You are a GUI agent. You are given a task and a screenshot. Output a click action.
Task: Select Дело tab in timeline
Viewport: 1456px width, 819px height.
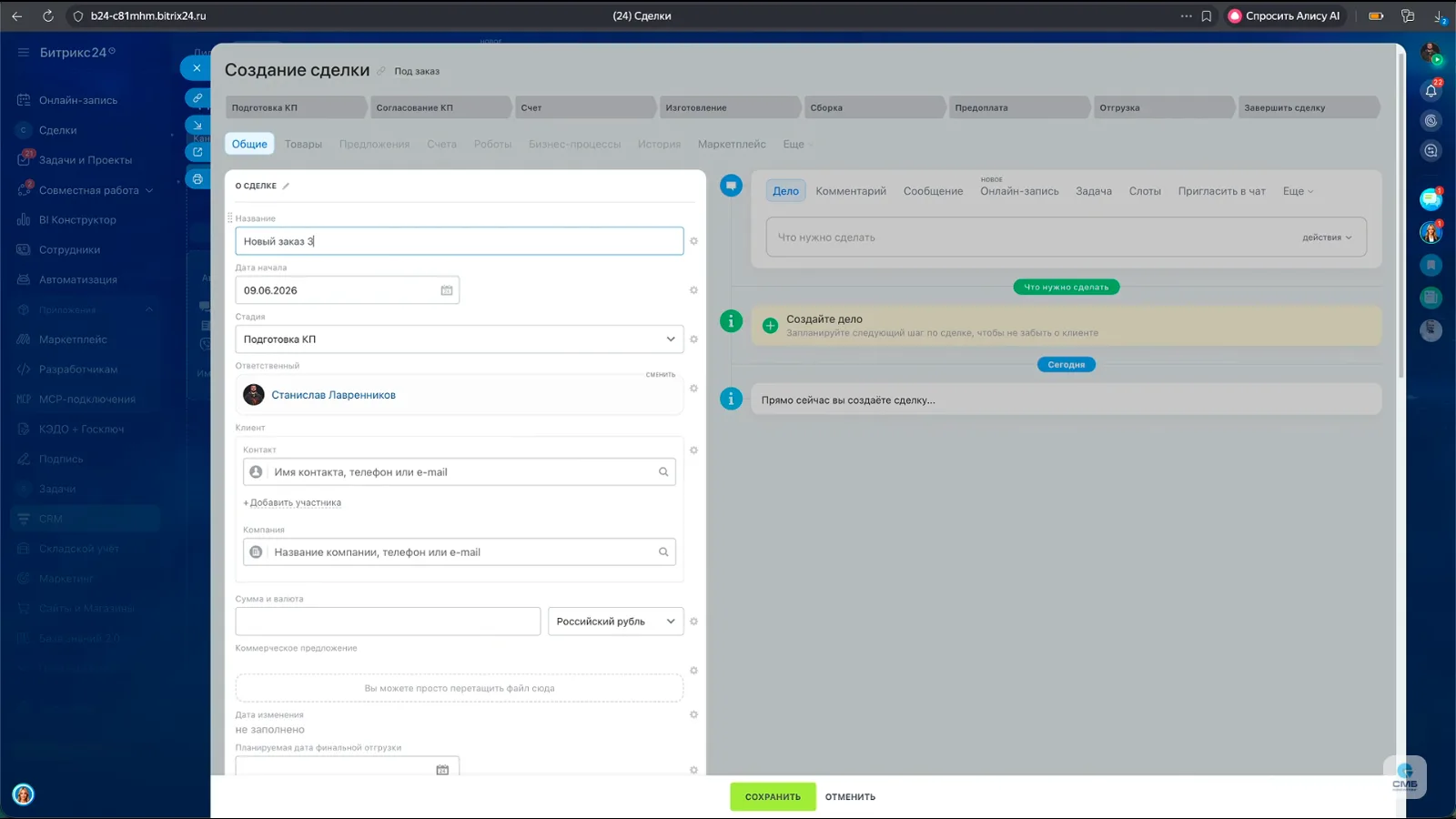point(785,191)
